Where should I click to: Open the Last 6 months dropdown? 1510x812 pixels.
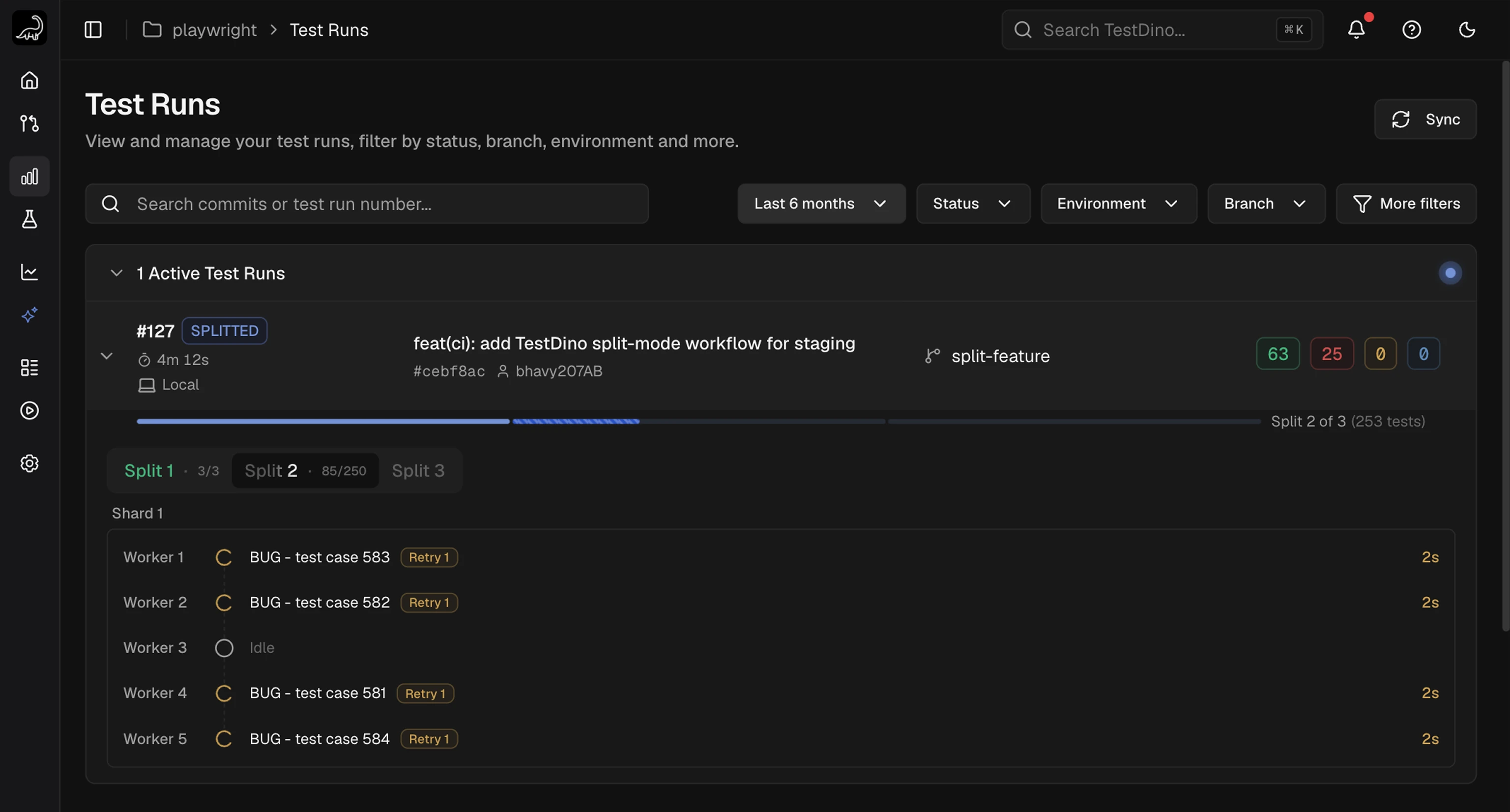(821, 203)
